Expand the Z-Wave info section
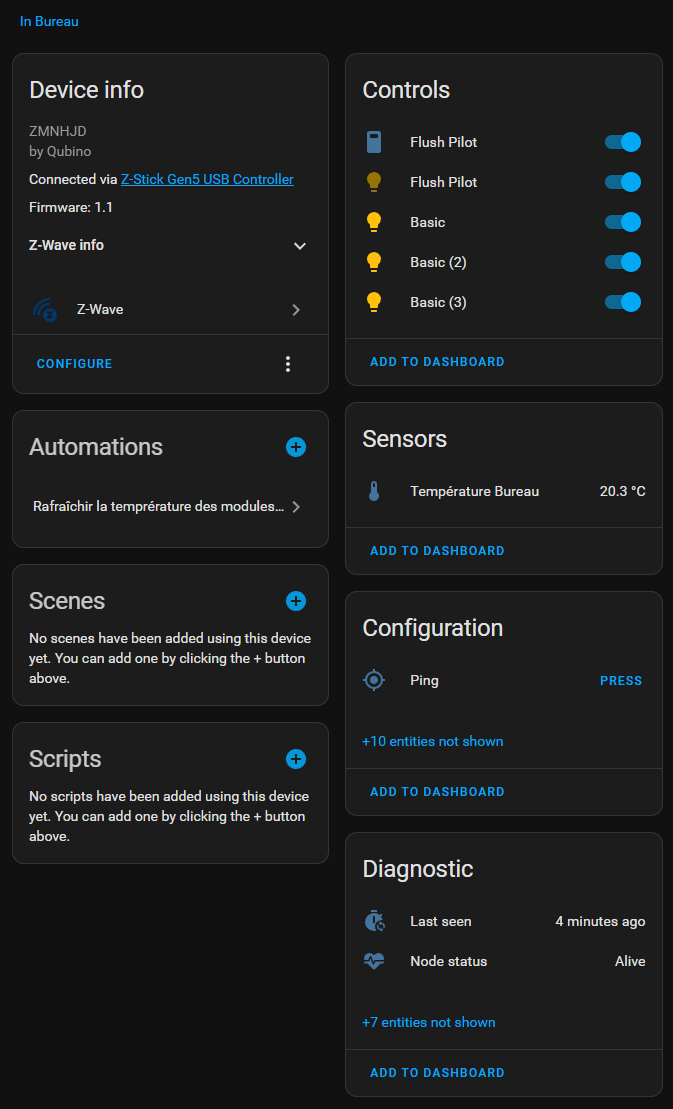 [x=299, y=246]
